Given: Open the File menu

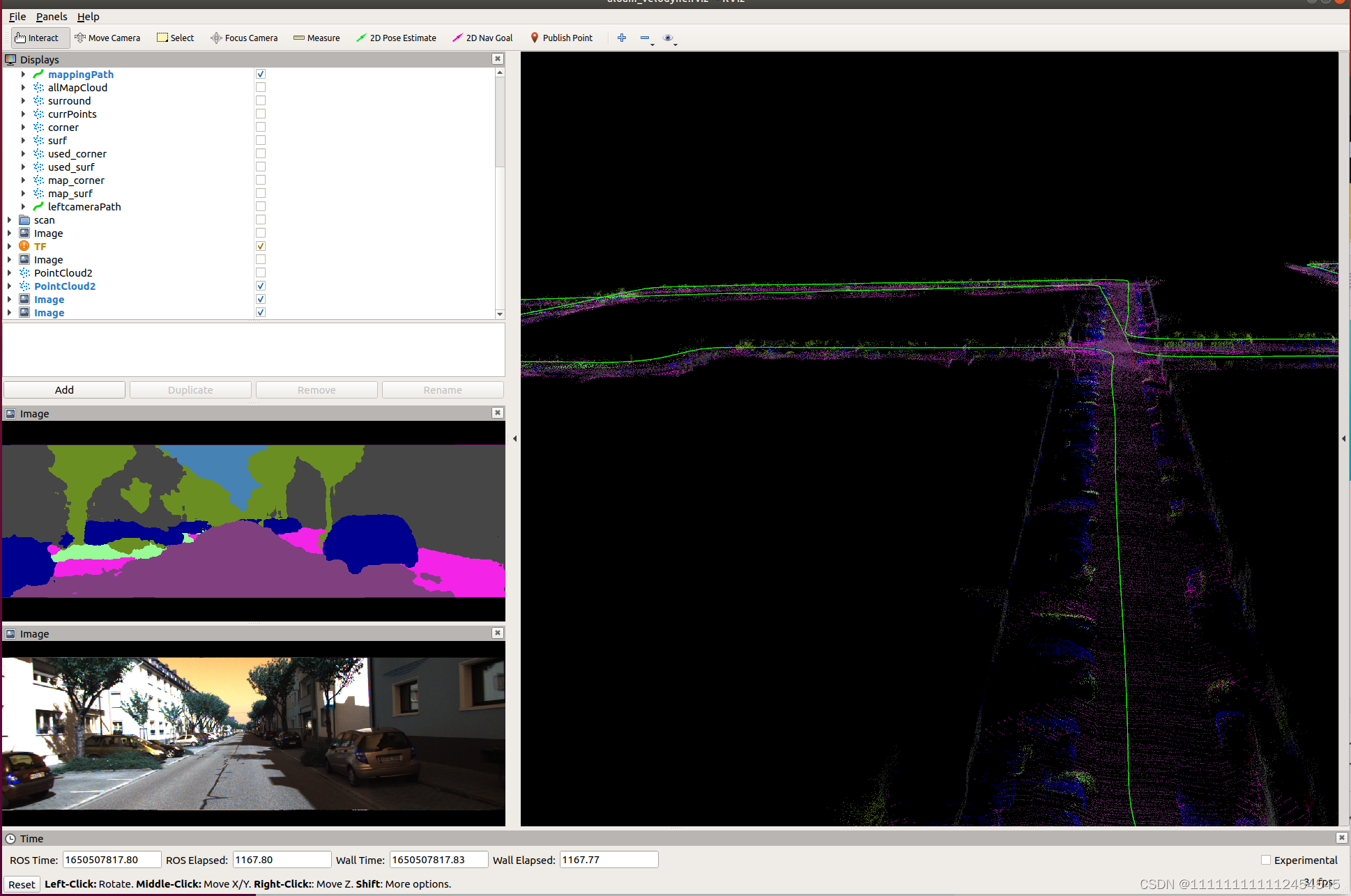Looking at the screenshot, I should (x=17, y=17).
